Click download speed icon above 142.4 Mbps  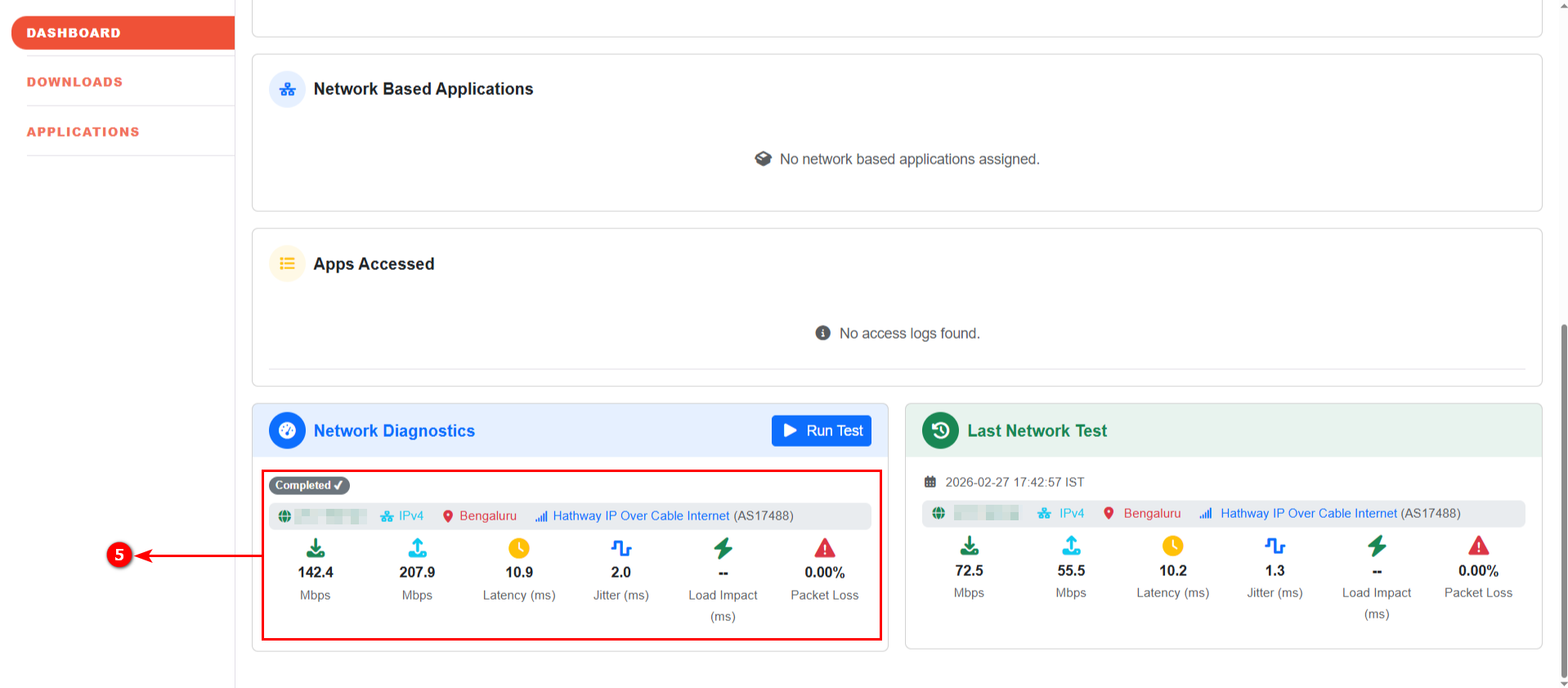(316, 547)
